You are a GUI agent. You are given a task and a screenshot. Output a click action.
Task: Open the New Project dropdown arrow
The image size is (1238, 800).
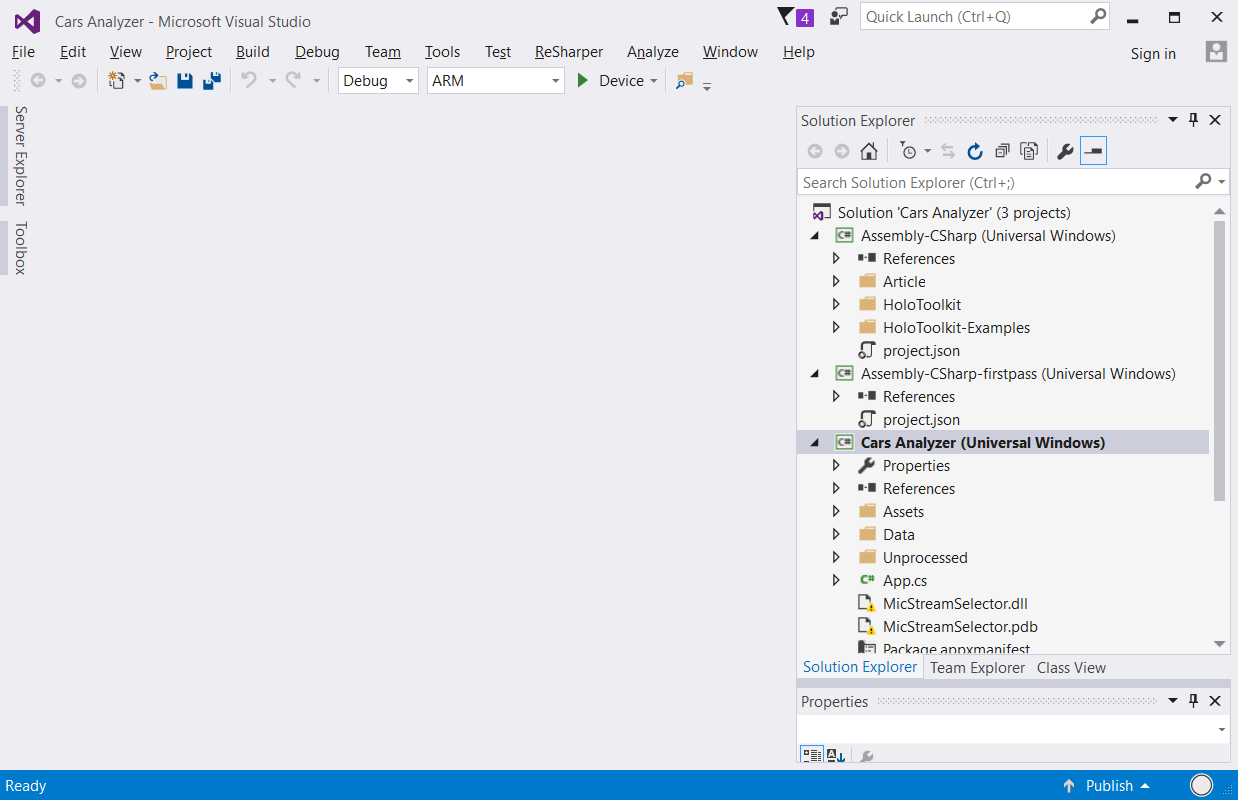pos(137,81)
